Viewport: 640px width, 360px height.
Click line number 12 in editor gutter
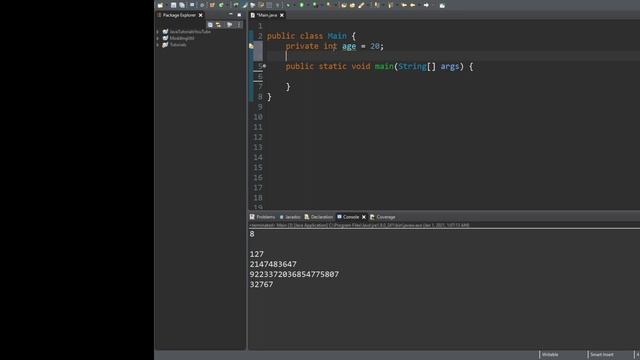pyautogui.click(x=258, y=137)
